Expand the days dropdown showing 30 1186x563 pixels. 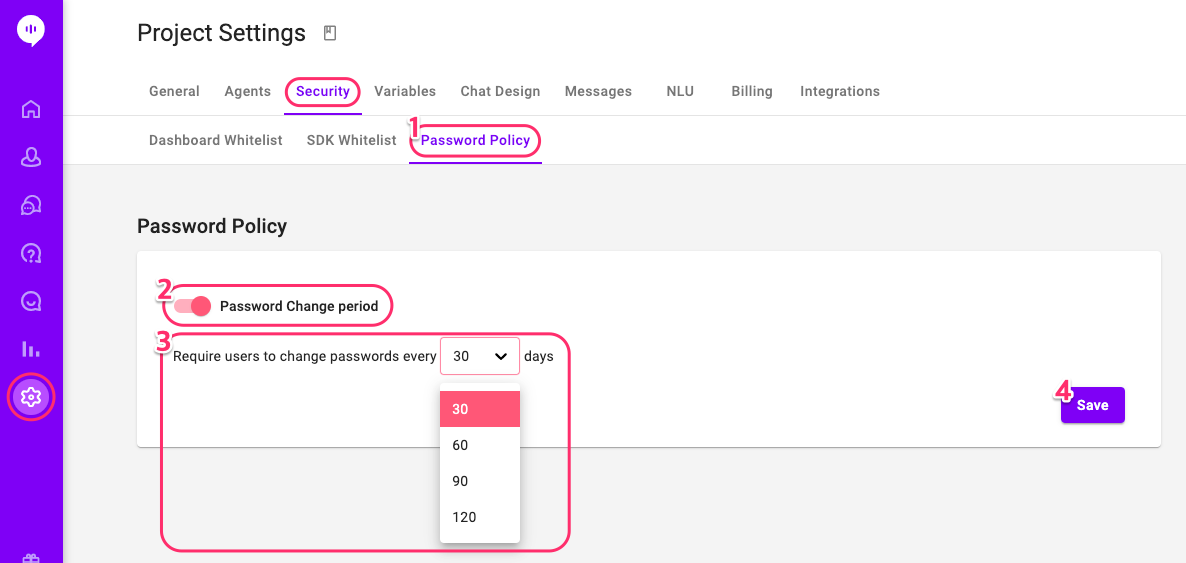coord(480,356)
